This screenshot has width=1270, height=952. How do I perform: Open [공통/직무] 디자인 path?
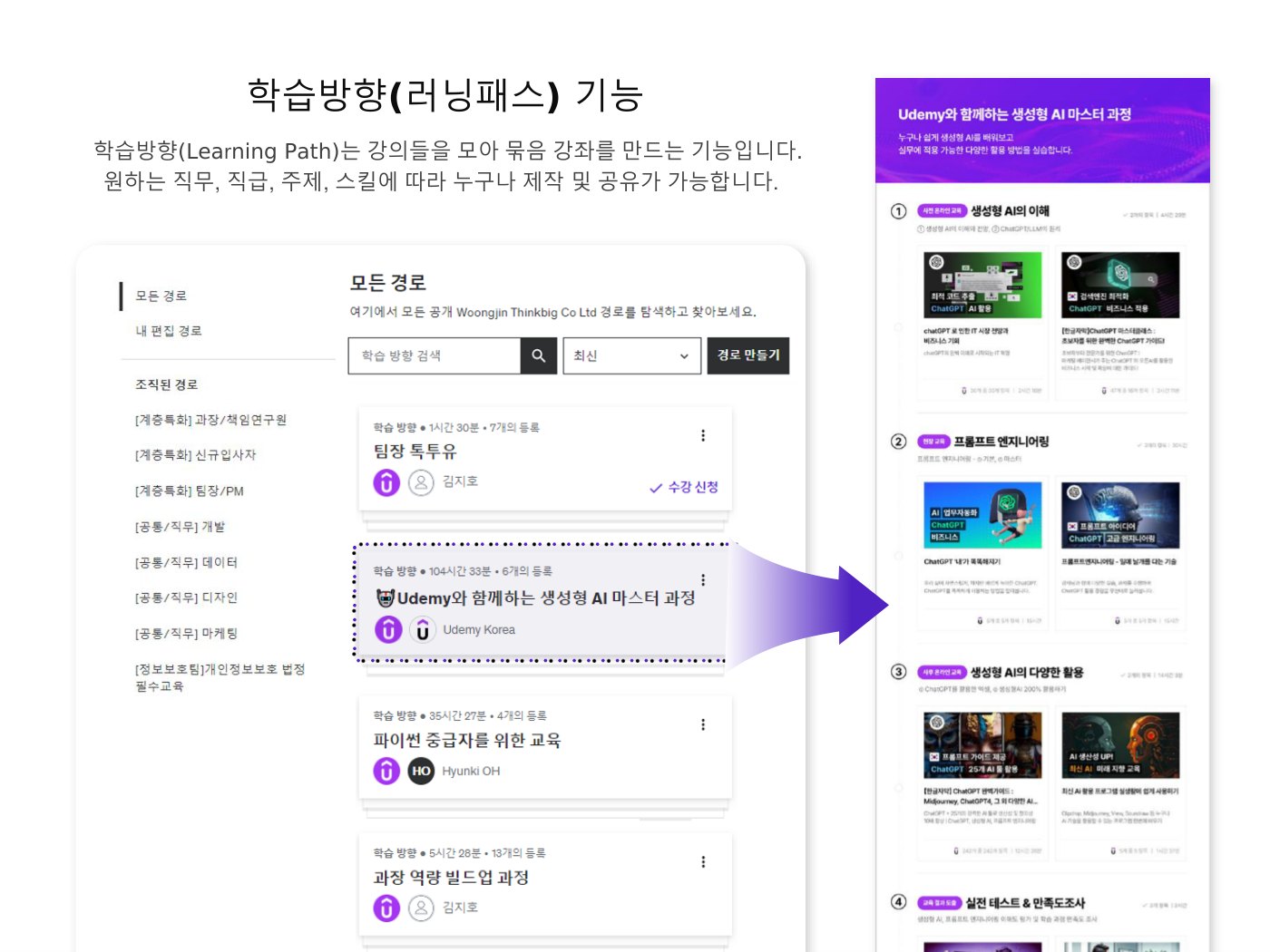click(x=186, y=597)
